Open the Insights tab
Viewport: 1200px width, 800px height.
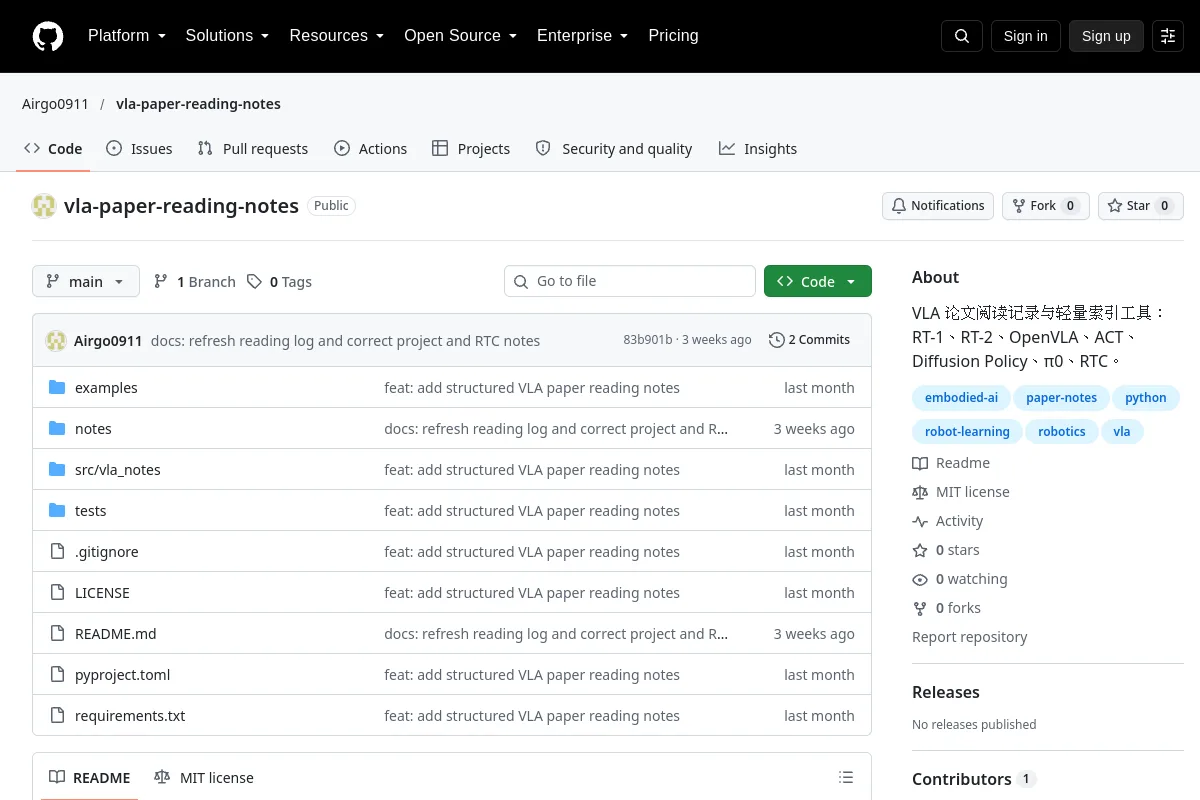click(x=758, y=149)
